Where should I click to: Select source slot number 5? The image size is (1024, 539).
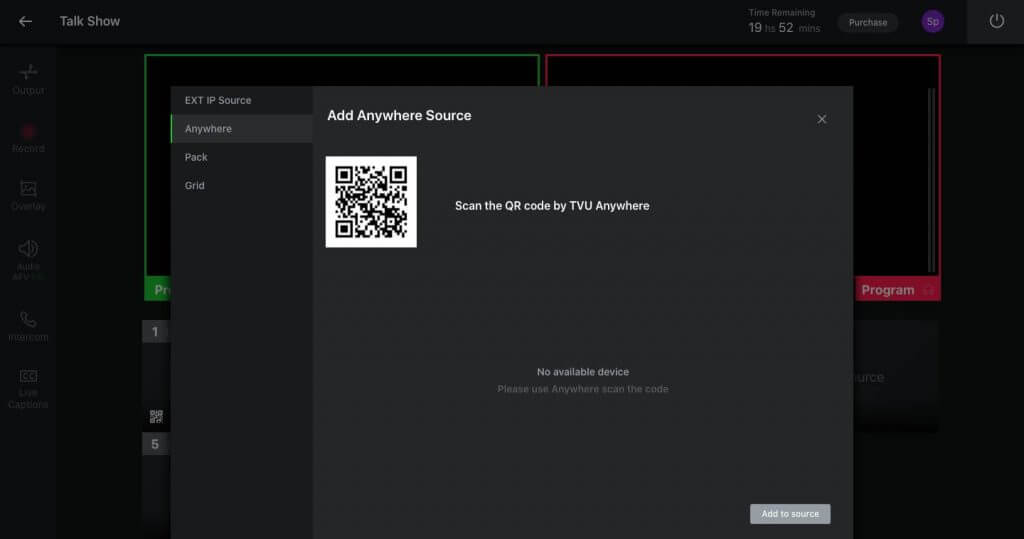(155, 444)
